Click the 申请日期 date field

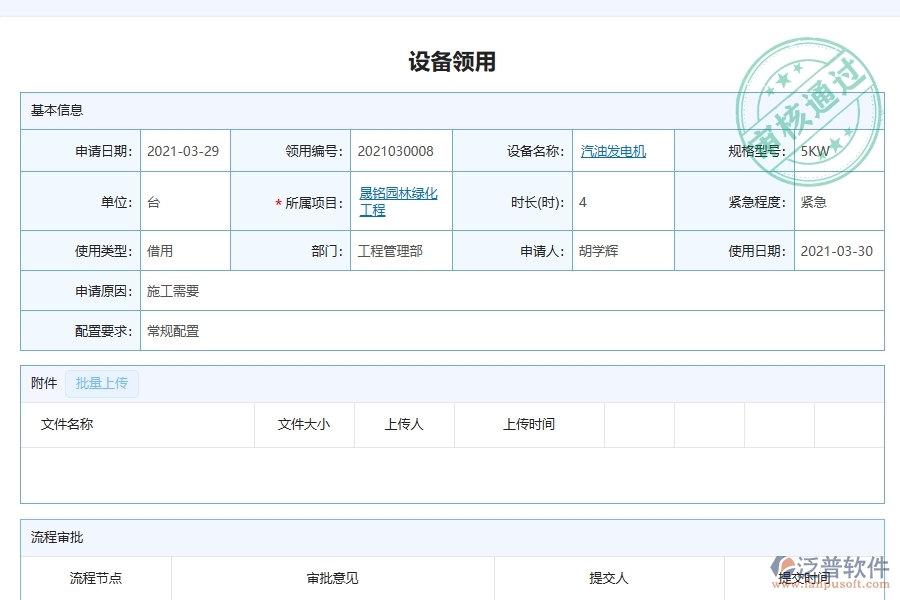184,150
